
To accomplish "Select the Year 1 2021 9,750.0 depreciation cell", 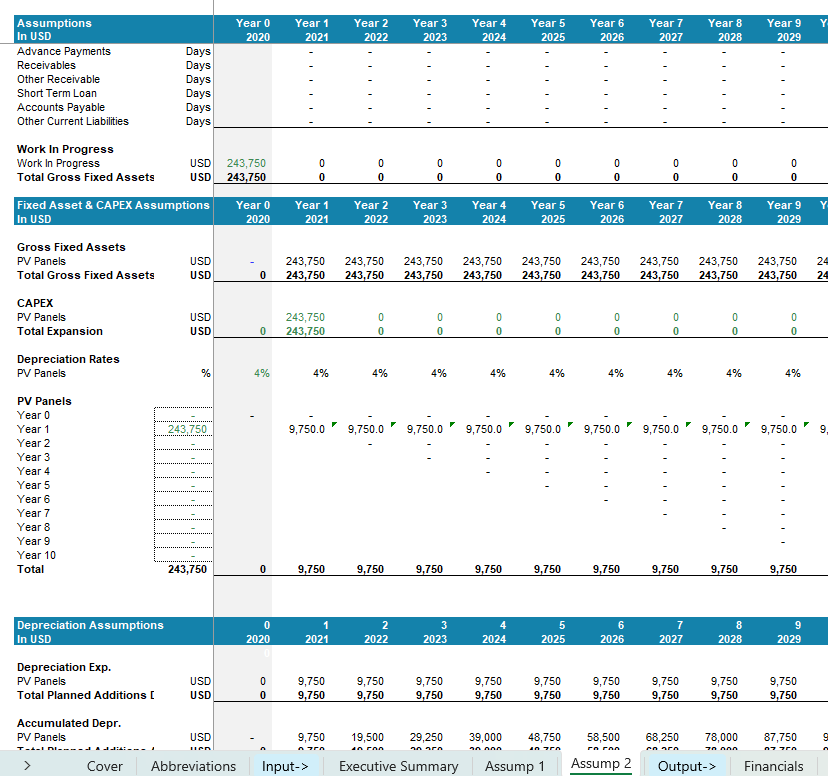I will point(306,429).
